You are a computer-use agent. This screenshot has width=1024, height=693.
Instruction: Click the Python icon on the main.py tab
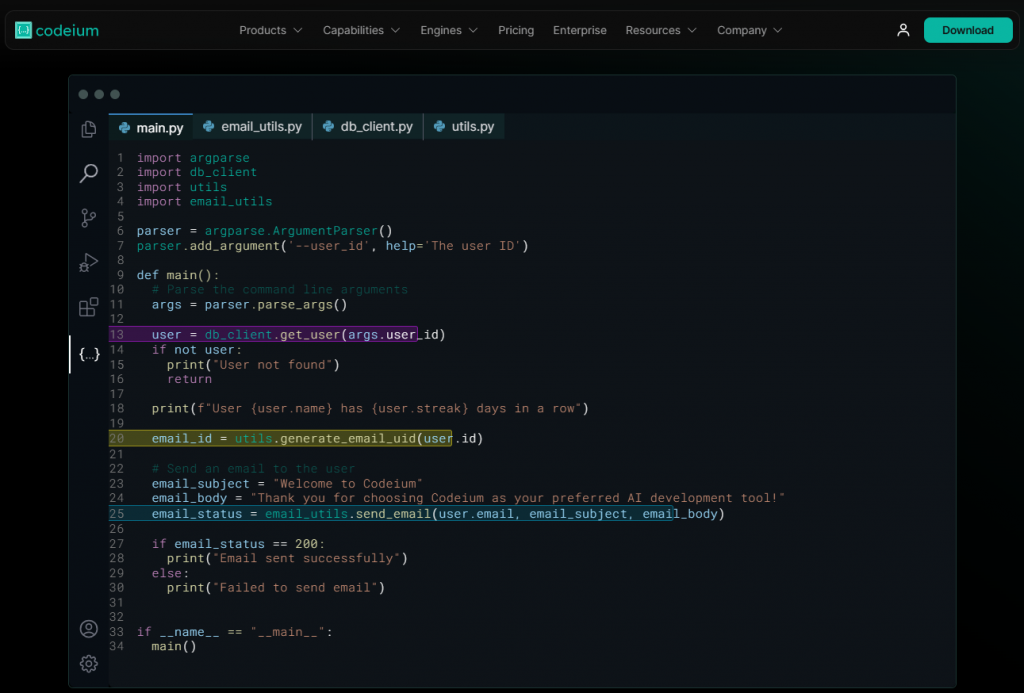(x=124, y=127)
